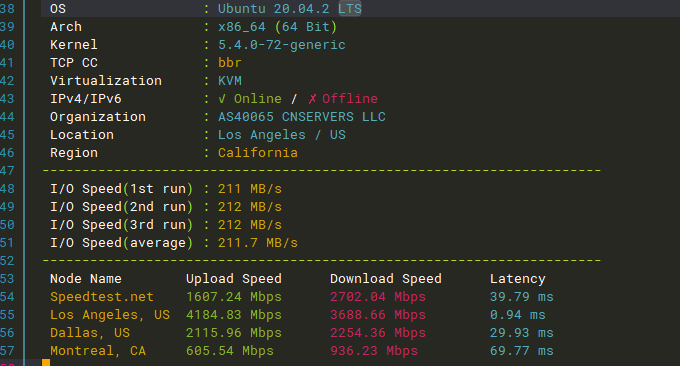The width and height of the screenshot is (680, 366).
Task: Click the 'Node Name' column header
Action: (85, 279)
